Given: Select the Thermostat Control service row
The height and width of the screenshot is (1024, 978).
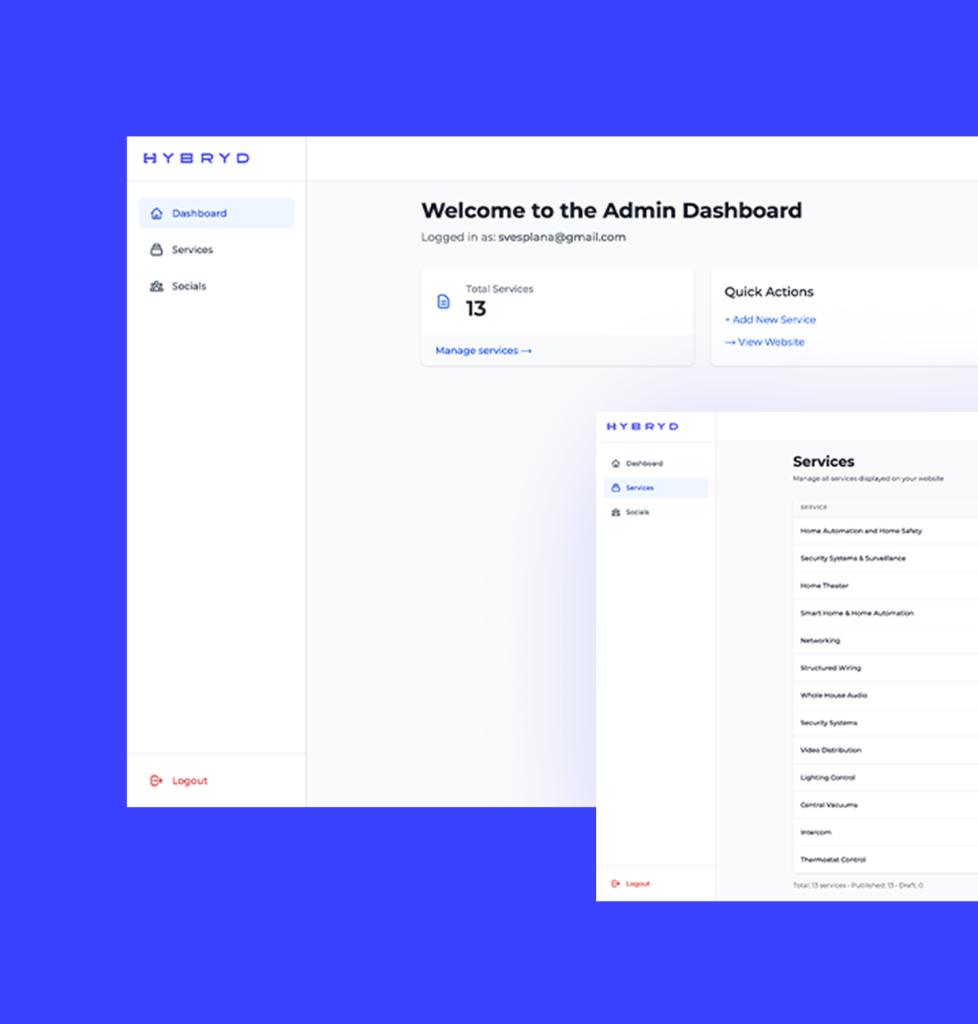Looking at the screenshot, I should [833, 860].
